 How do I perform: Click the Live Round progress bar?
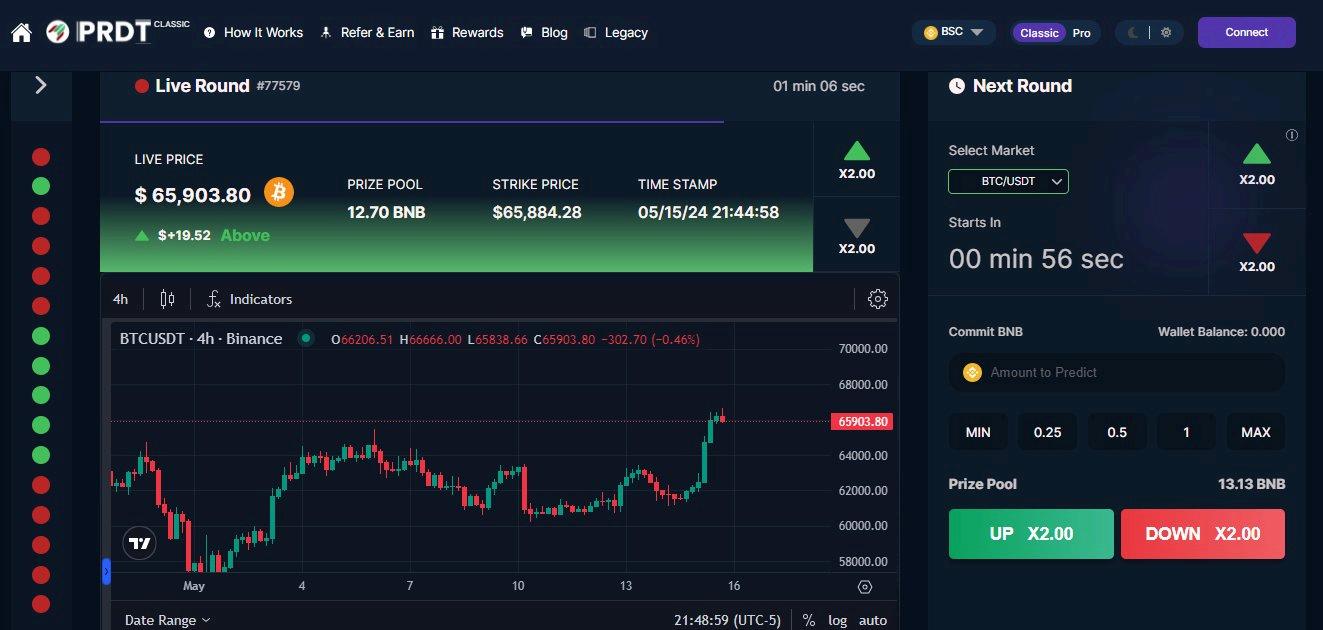coord(412,122)
